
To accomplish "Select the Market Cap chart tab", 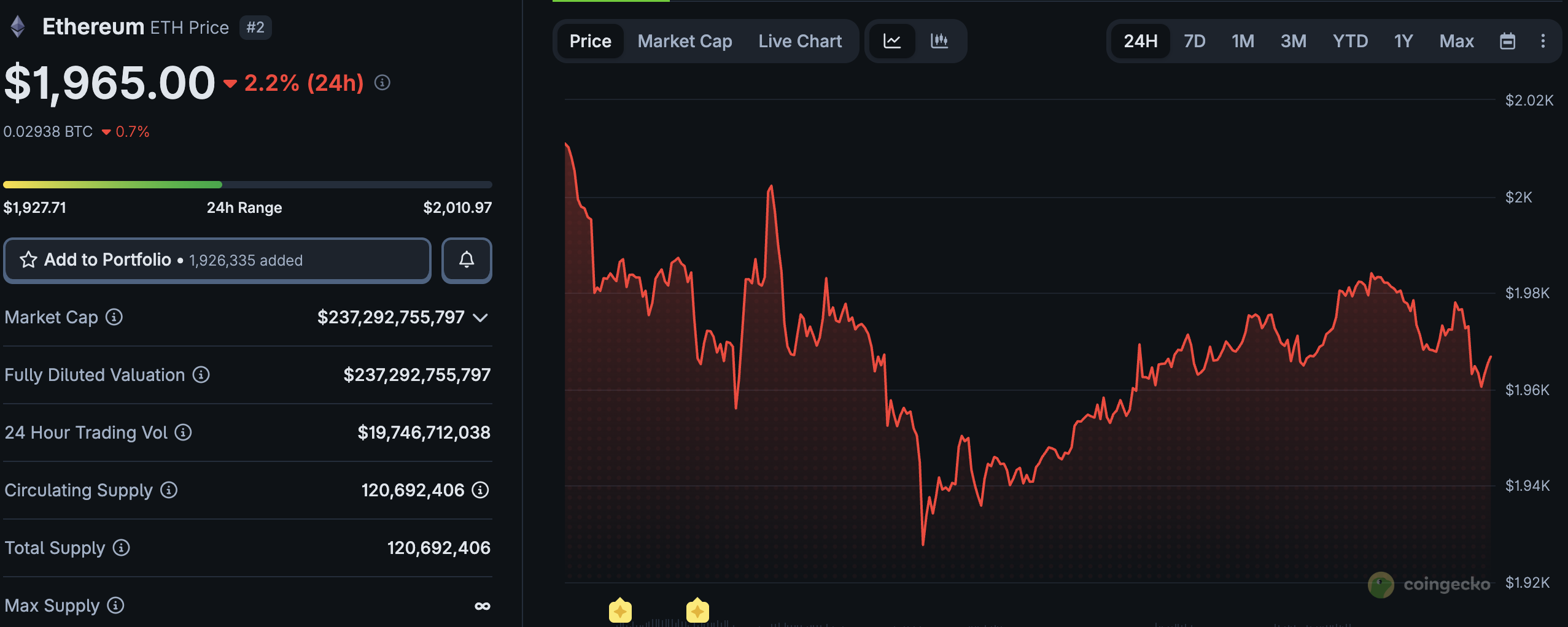I will (685, 41).
